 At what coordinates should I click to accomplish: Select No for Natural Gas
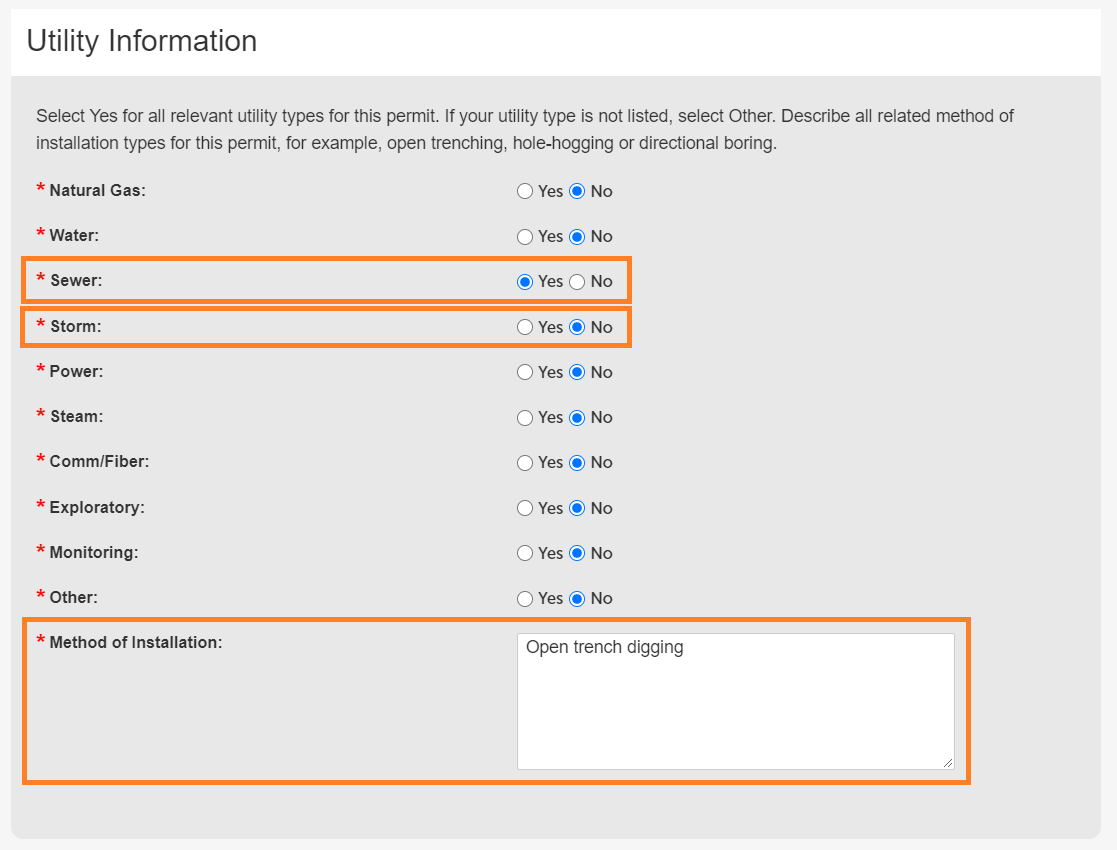pos(577,191)
